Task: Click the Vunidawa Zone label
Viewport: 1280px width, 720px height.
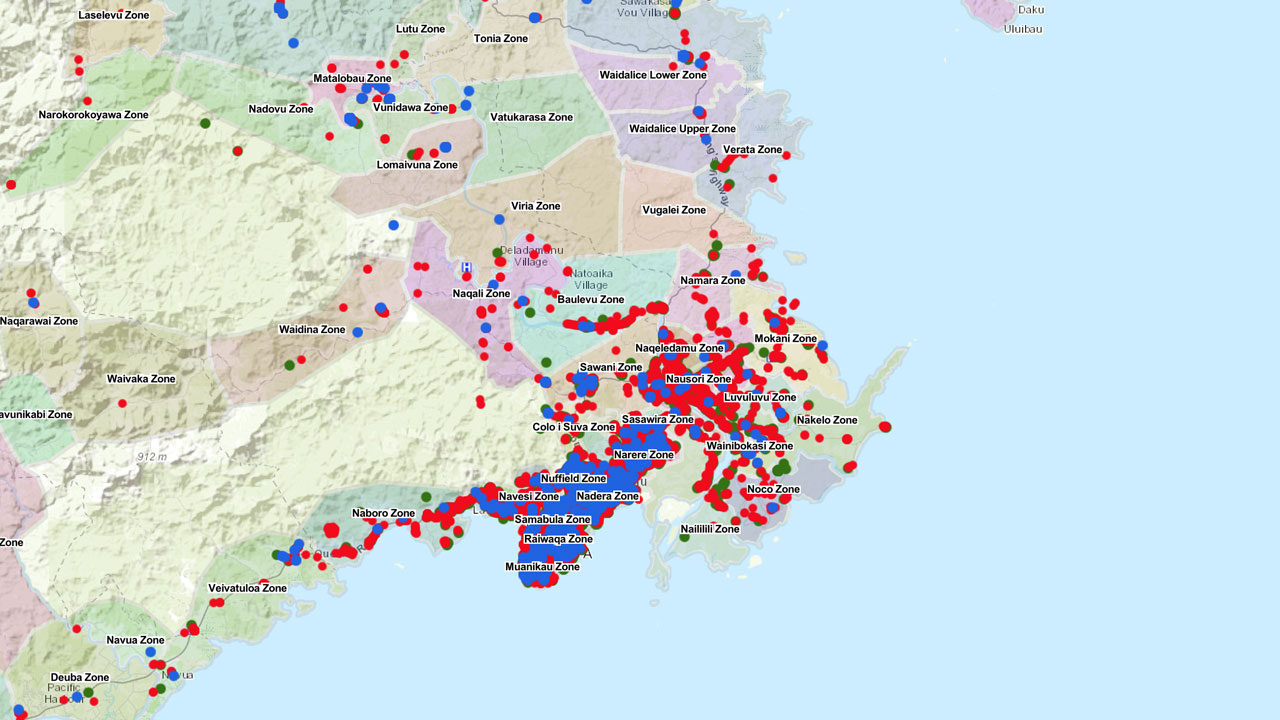Action: (x=410, y=107)
